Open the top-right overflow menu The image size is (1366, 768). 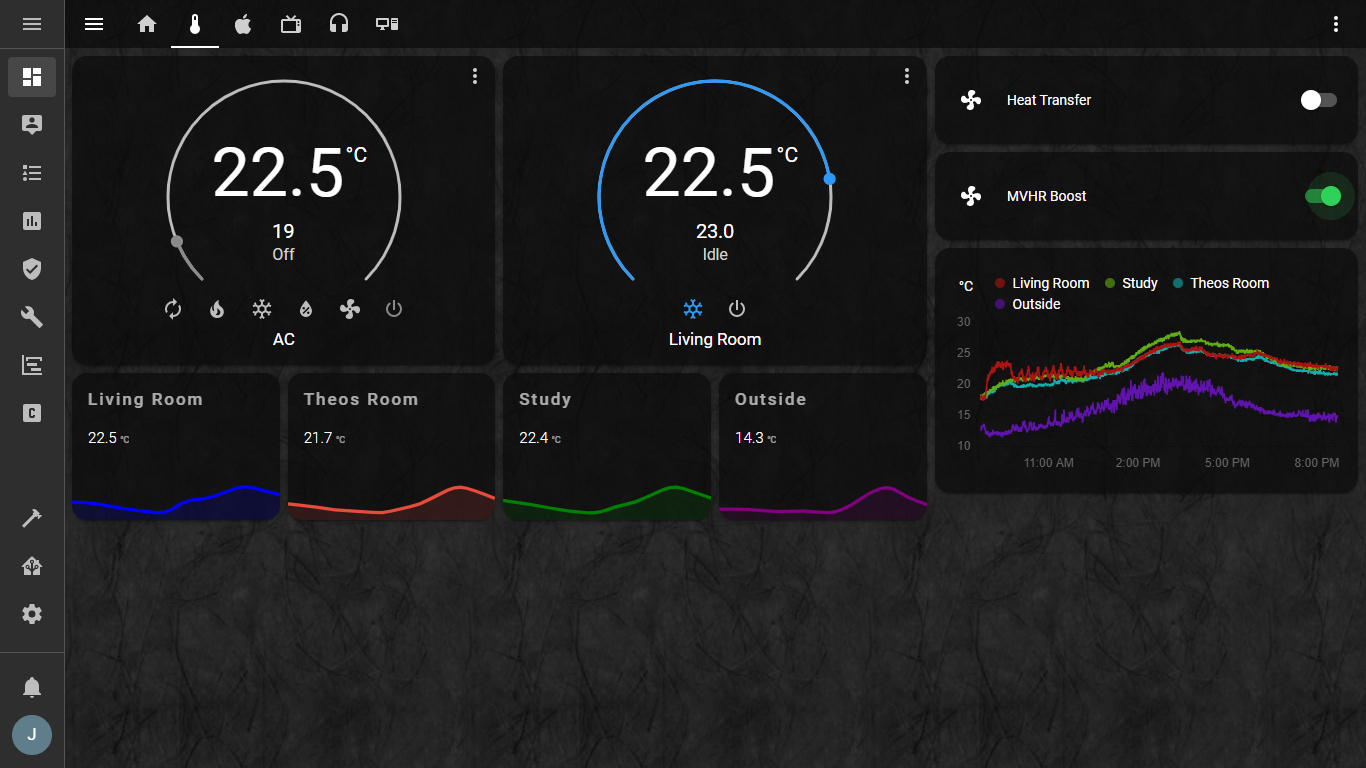1337,23
